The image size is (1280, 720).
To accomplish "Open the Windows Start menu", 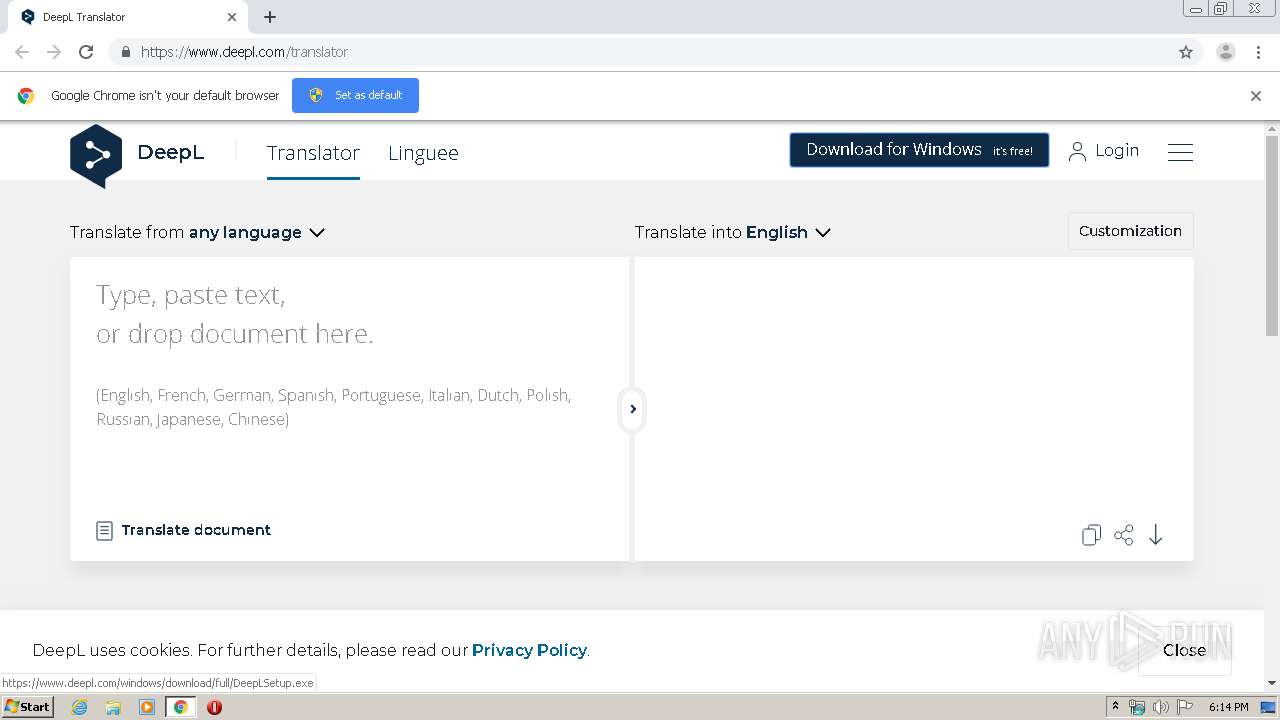I will click(27, 707).
